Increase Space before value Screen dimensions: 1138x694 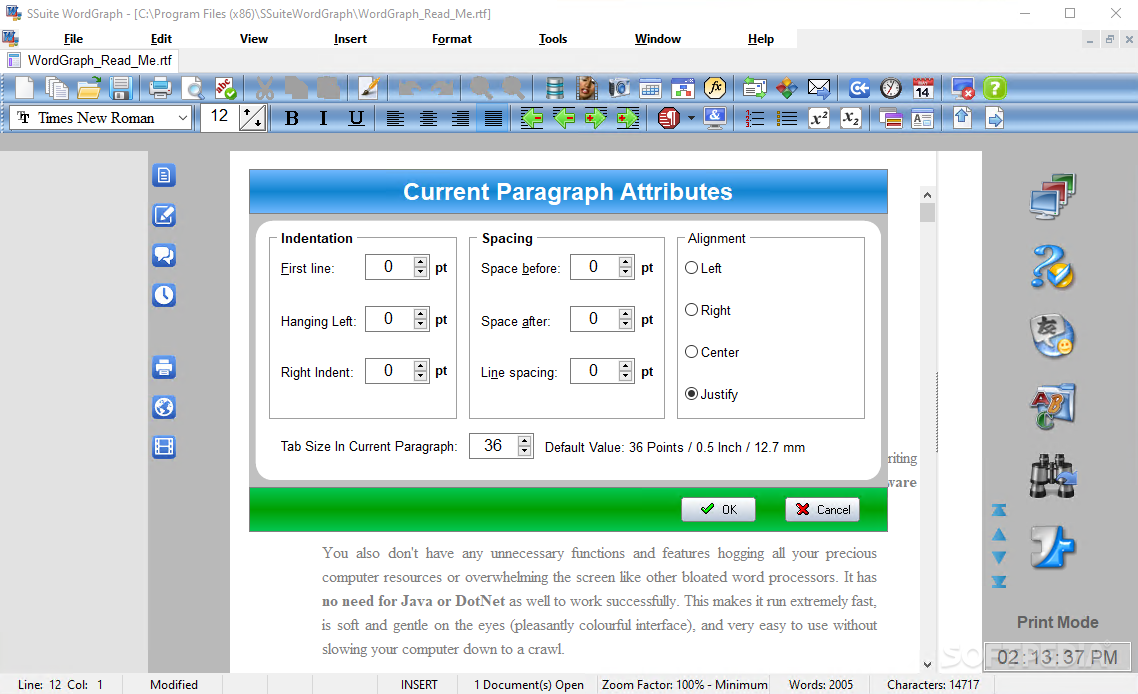coord(626,262)
